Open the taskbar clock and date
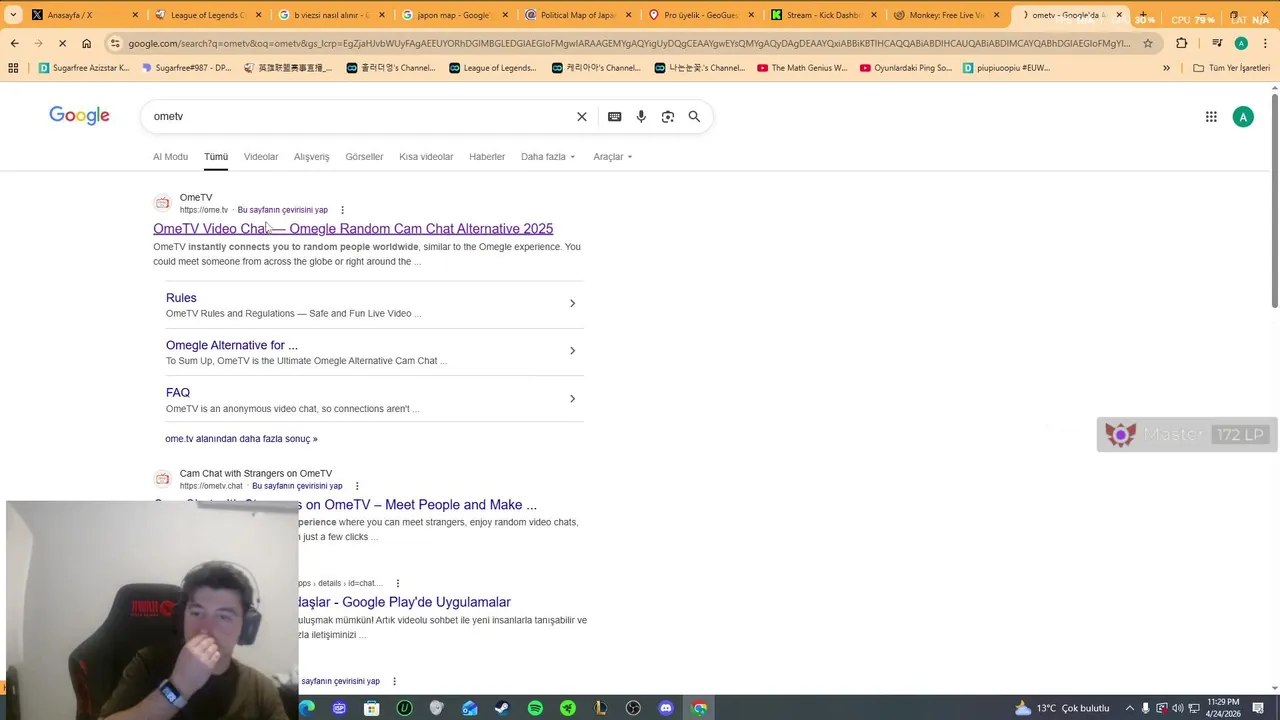 point(1223,708)
